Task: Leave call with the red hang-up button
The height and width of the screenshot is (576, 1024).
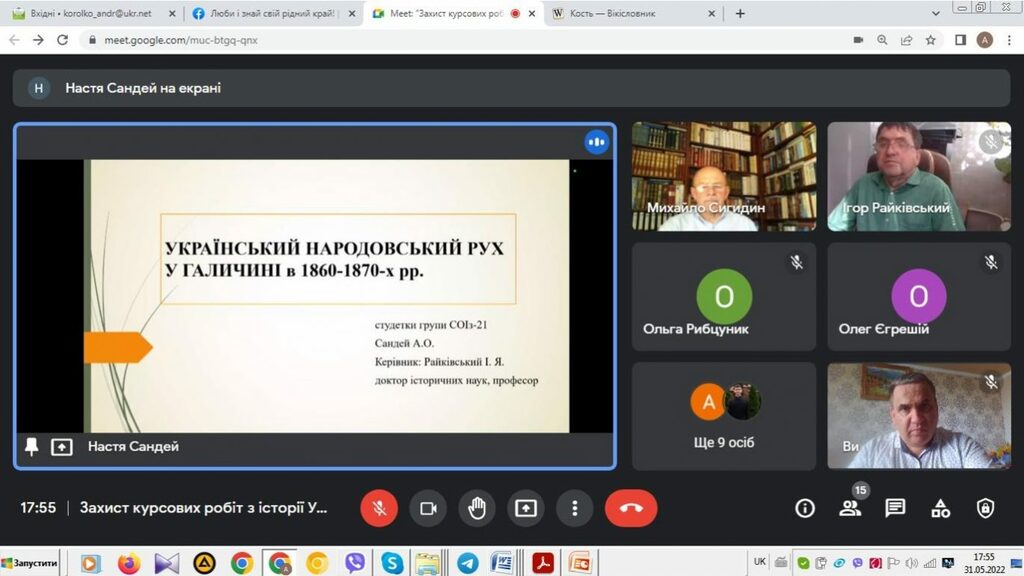Action: pyautogui.click(x=631, y=508)
